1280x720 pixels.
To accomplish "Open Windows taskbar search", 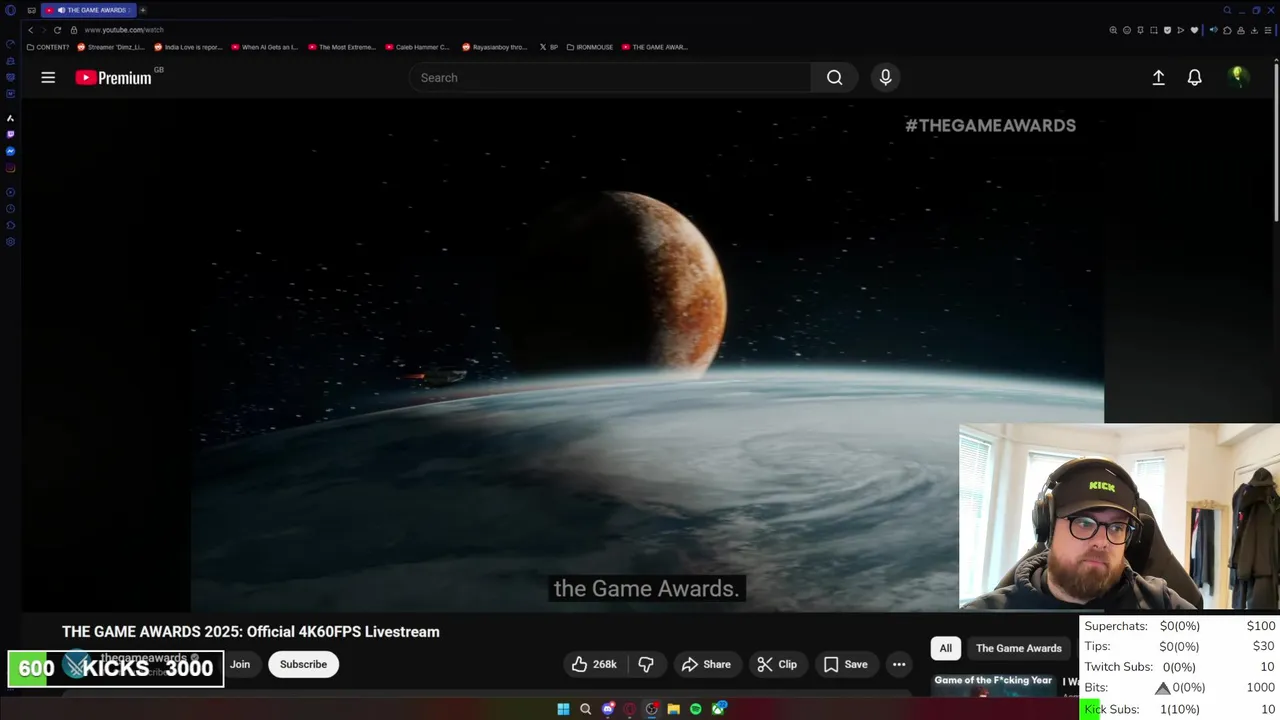I will click(585, 709).
